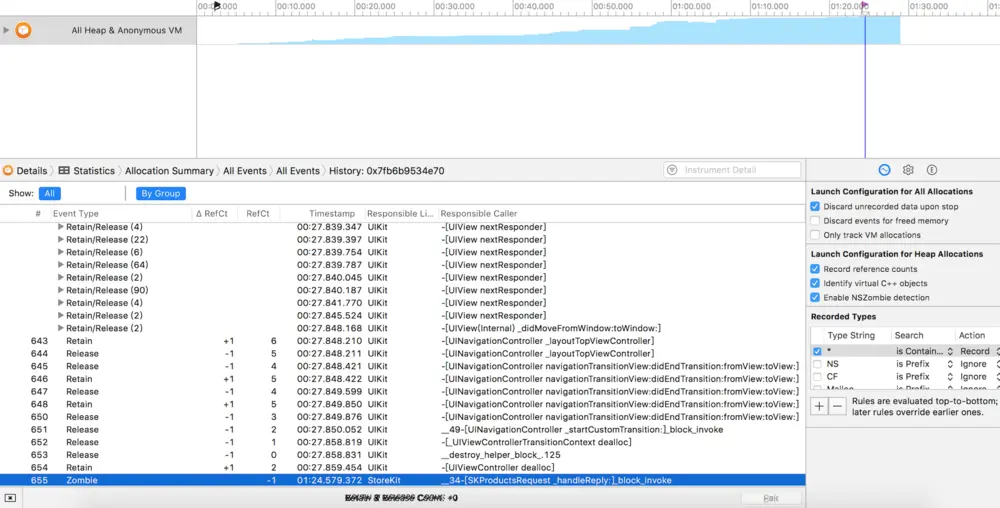
Task: Enable Discard events for freed memory
Action: [815, 221]
